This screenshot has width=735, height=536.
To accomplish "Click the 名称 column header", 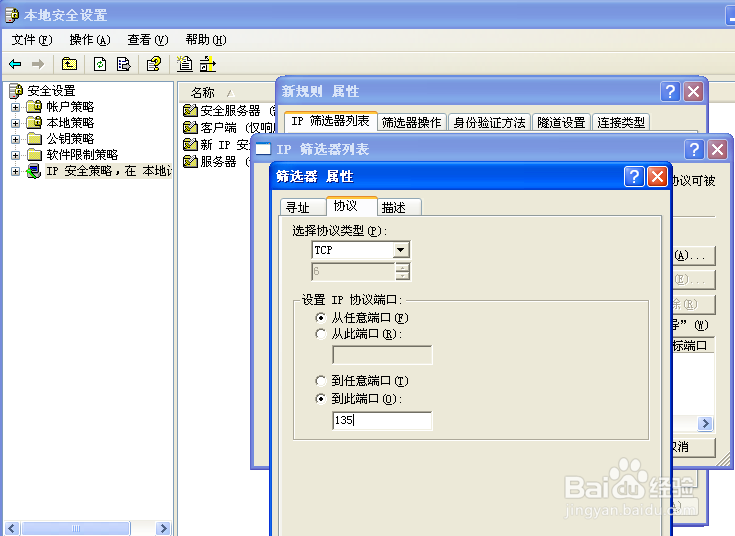I will 227,92.
